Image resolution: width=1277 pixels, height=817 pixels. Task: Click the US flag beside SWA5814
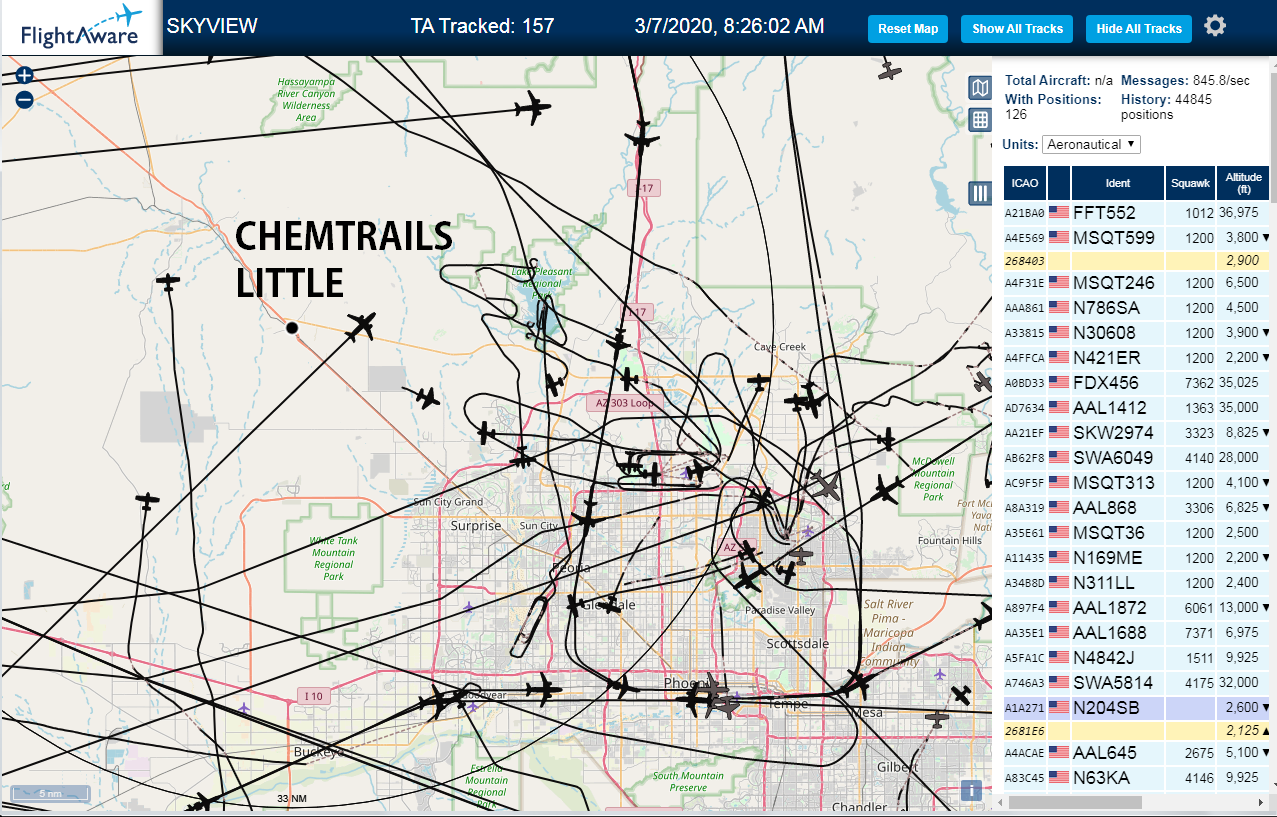(1059, 682)
